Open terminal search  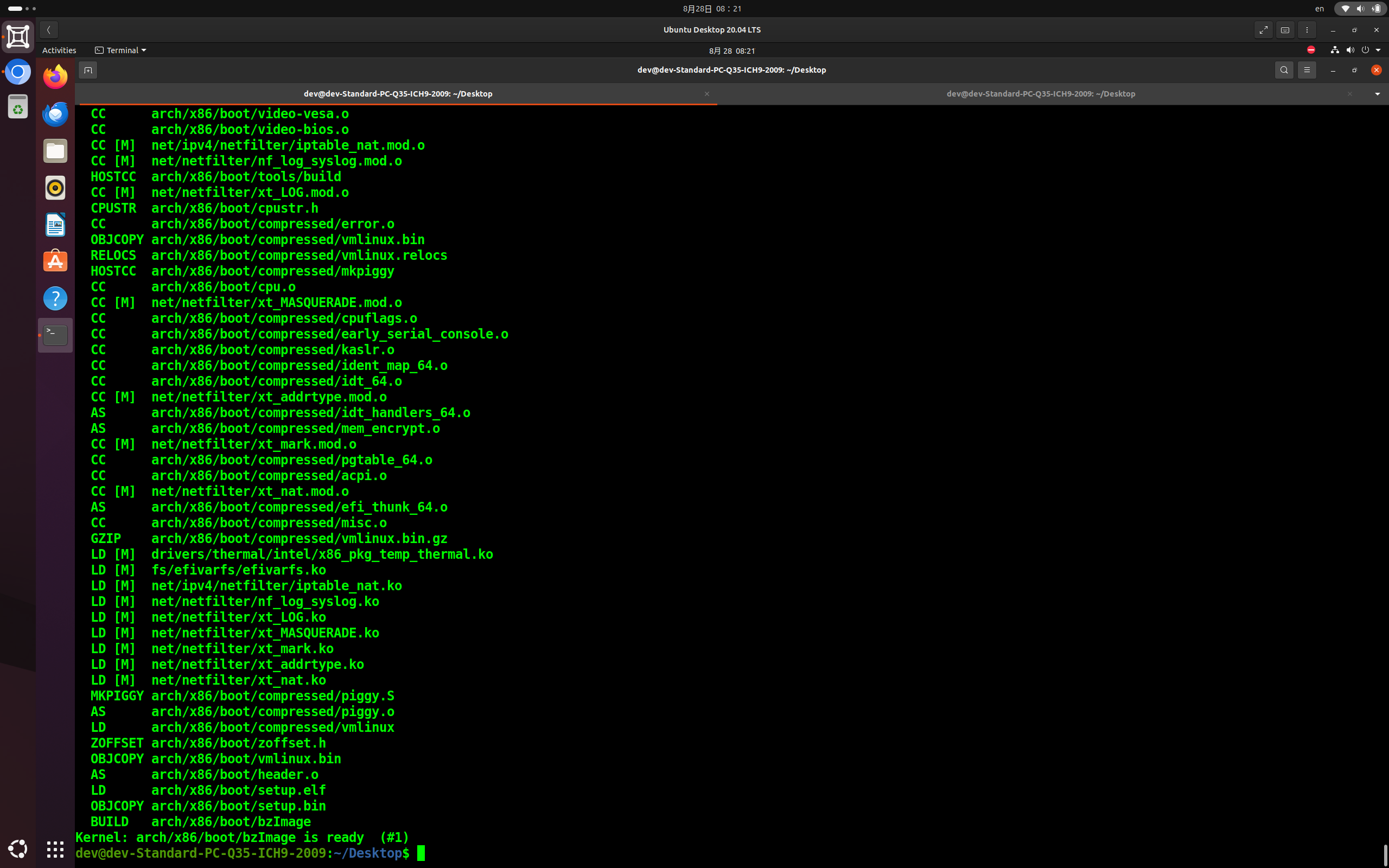[x=1284, y=70]
